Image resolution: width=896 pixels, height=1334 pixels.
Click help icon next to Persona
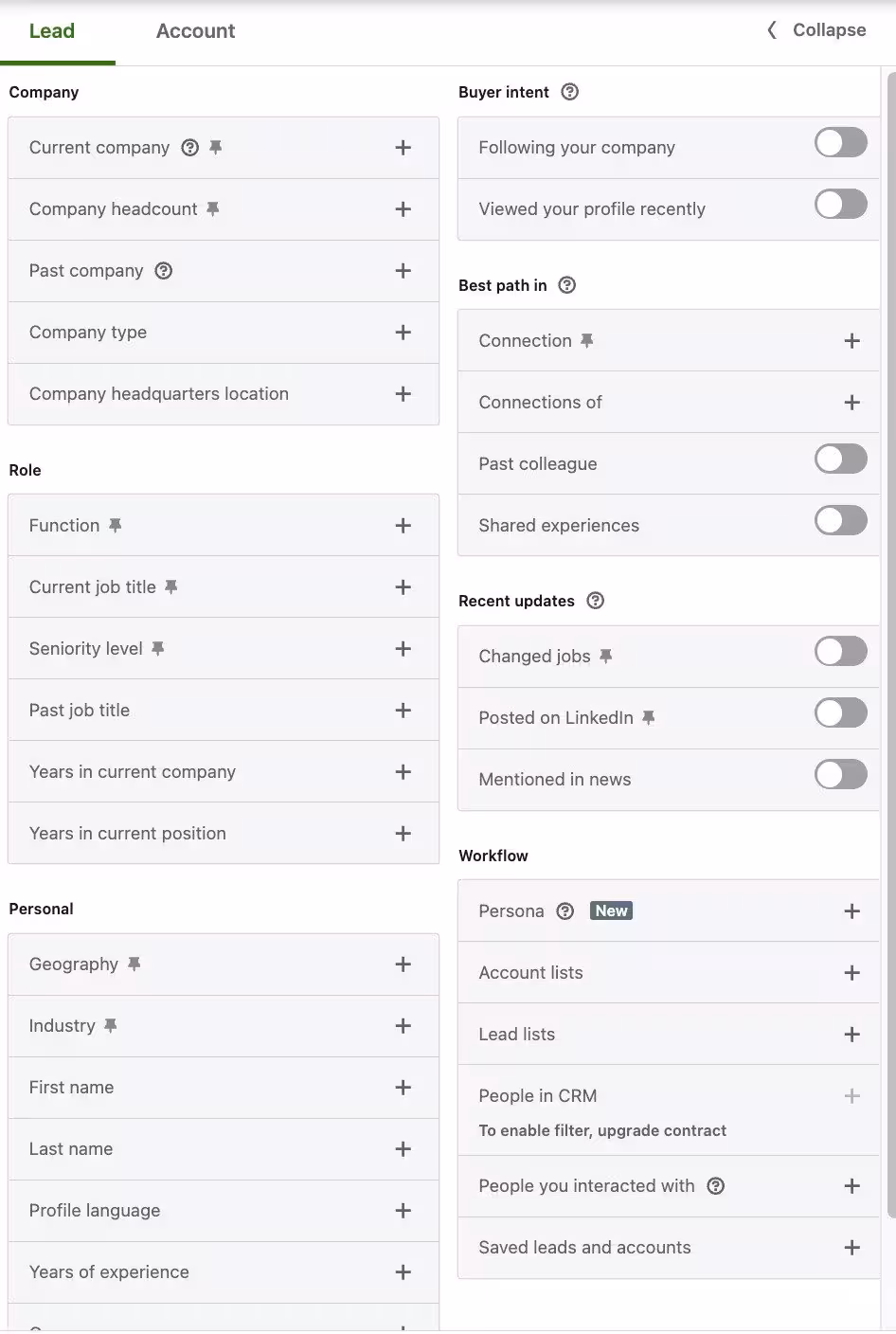[565, 911]
